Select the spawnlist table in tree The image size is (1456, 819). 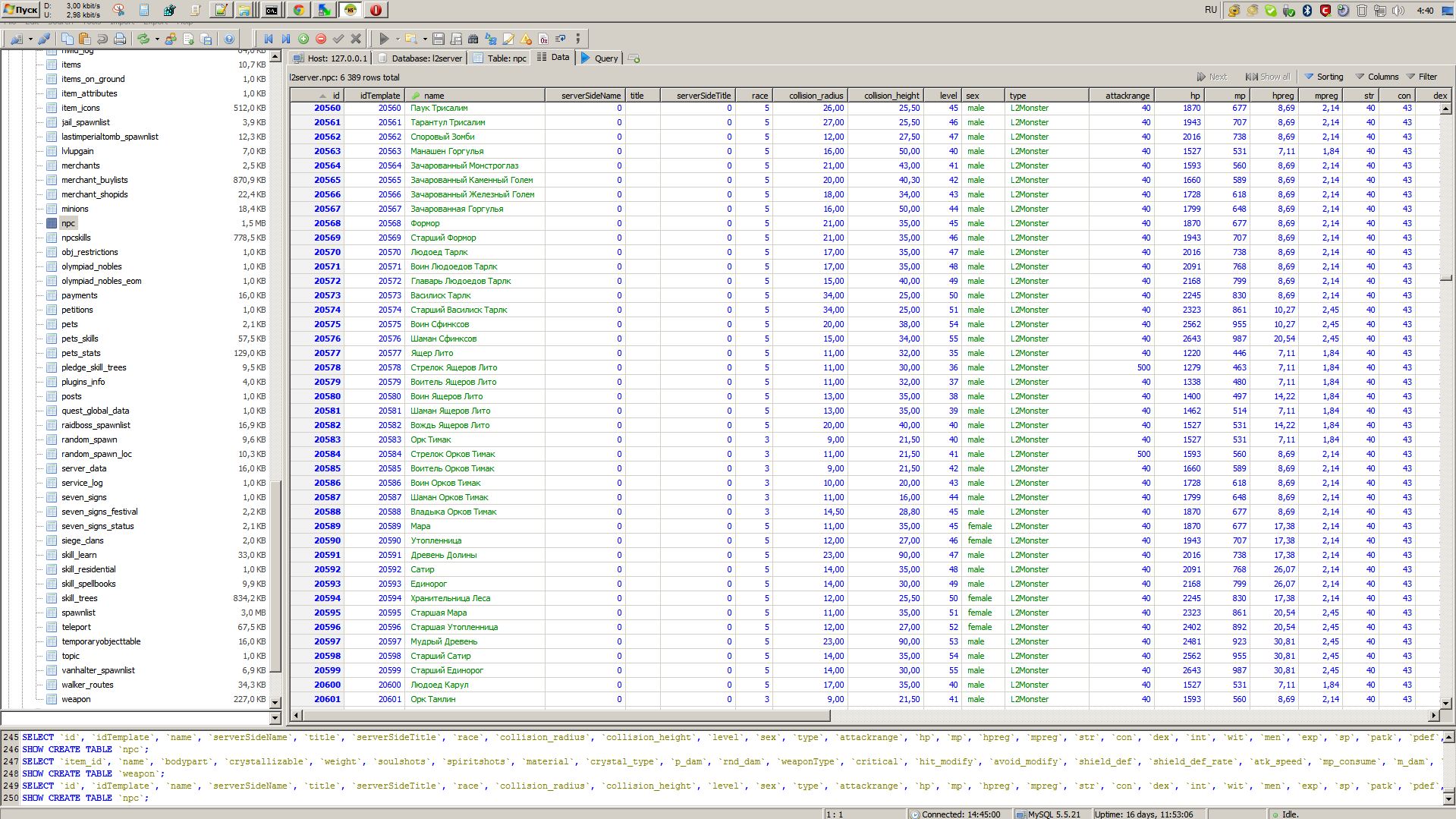click(x=79, y=613)
